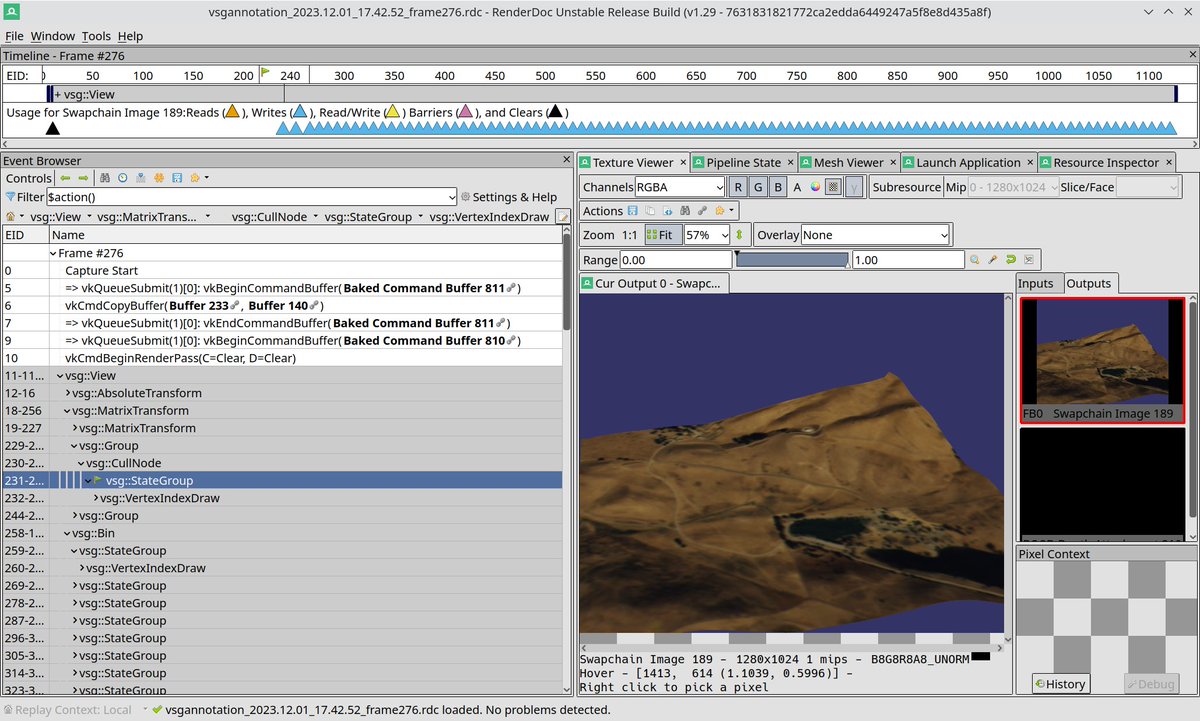Toggle the 1:1 zoom button
The height and width of the screenshot is (721, 1200).
click(629, 235)
